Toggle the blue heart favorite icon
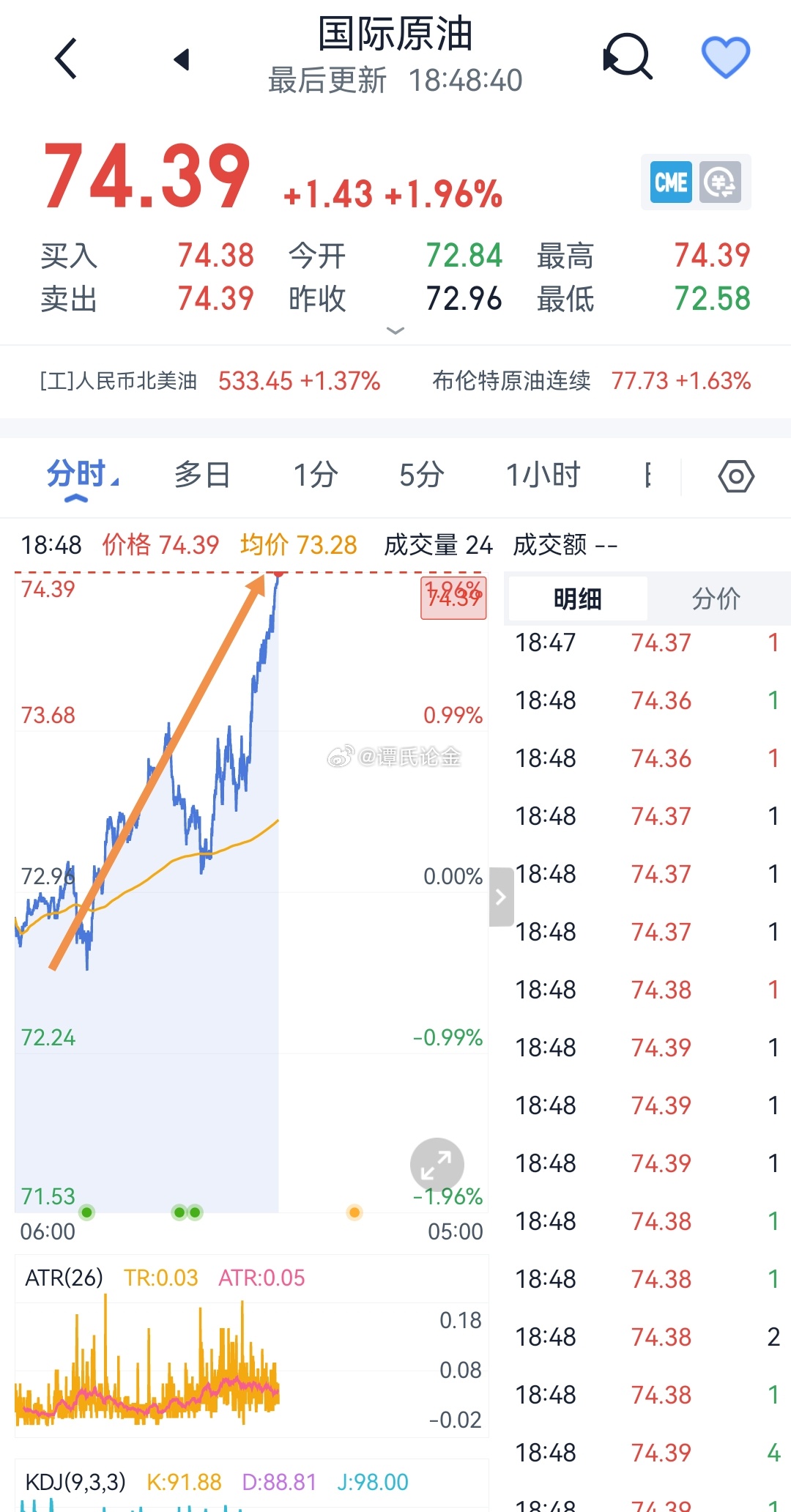Screen dimensions: 791x1512 click(x=725, y=57)
